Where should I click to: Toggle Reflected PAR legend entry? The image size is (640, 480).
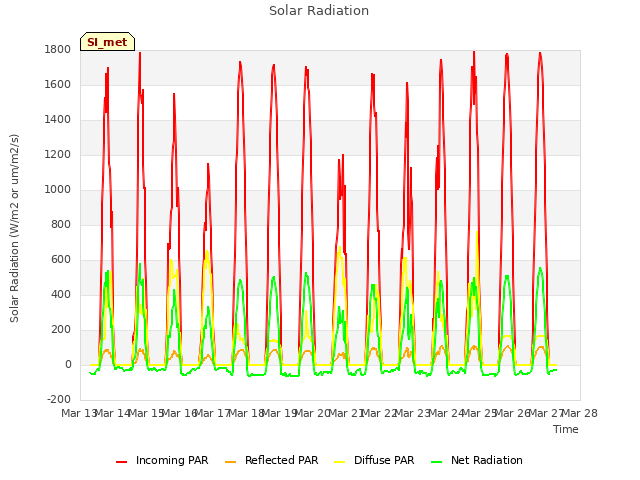[x=271, y=460]
